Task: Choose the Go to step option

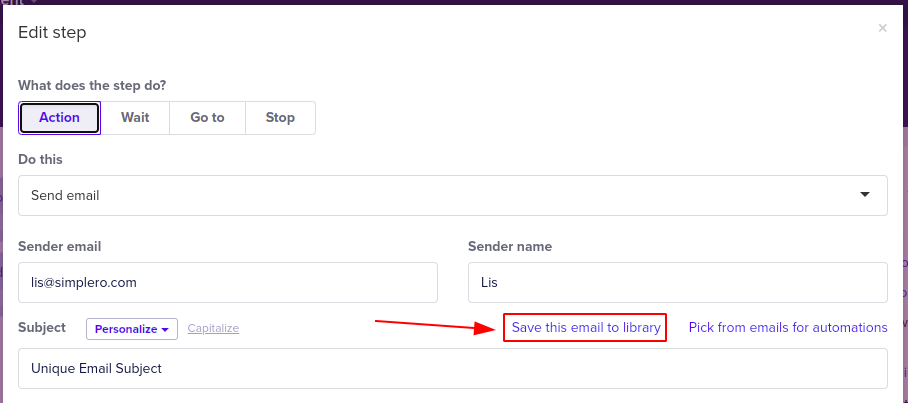Action: [x=207, y=118]
